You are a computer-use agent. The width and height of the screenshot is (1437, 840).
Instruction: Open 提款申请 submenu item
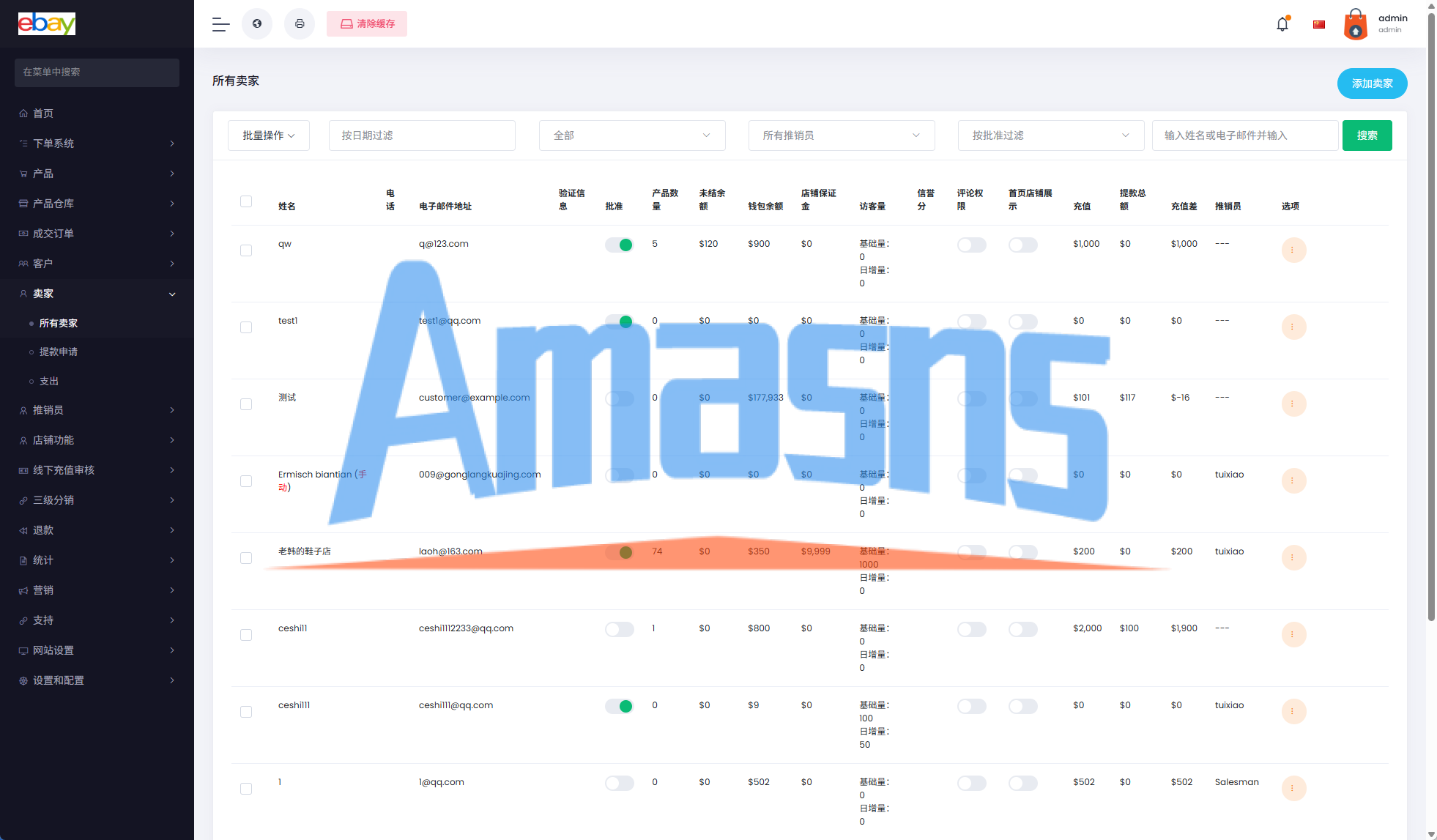pos(59,352)
